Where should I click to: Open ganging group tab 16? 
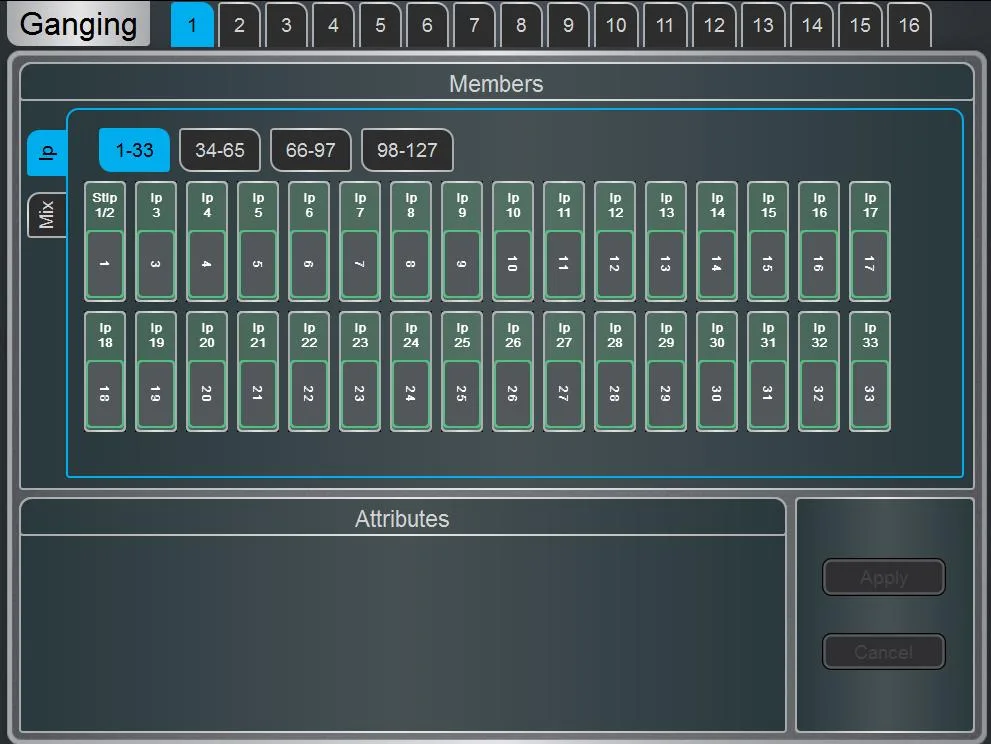click(x=909, y=25)
